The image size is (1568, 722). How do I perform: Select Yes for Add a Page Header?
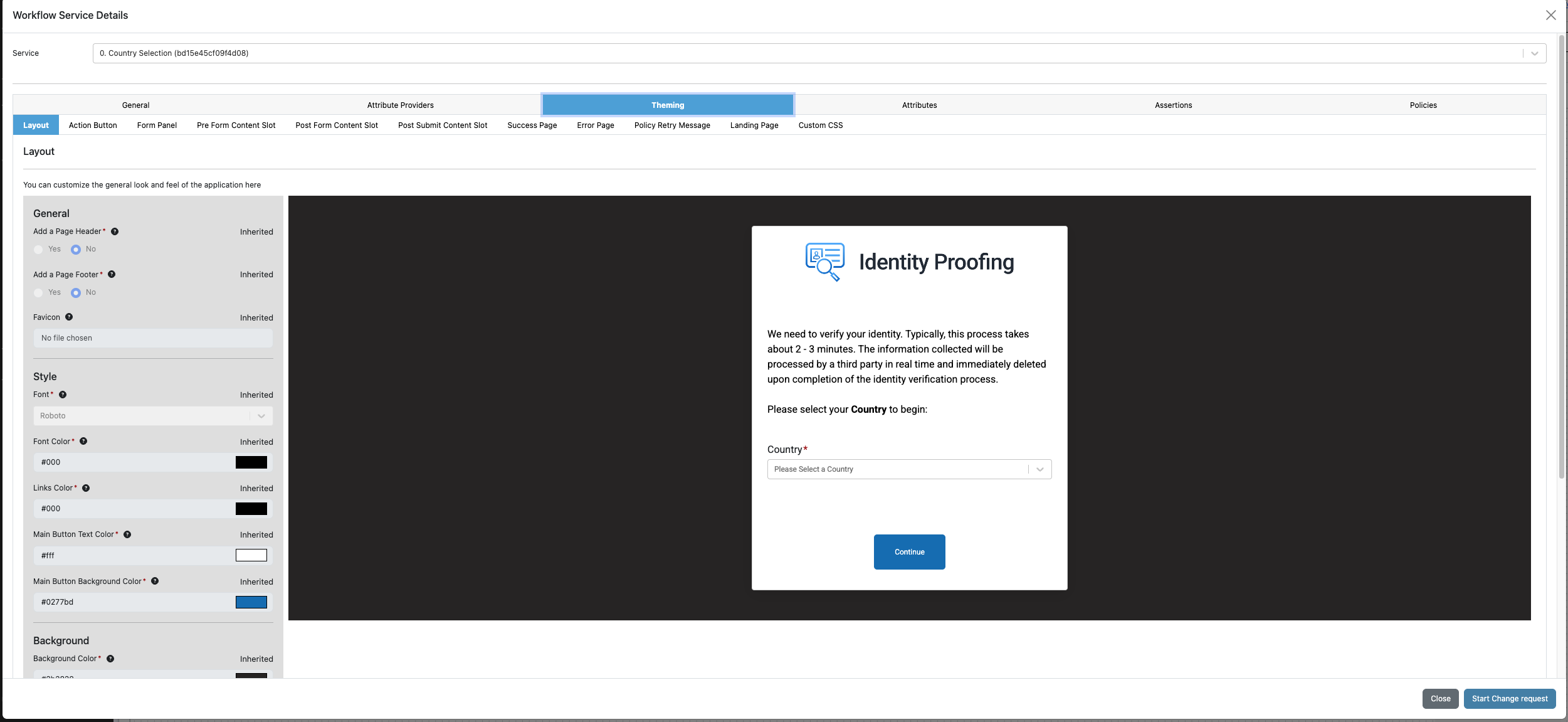[x=39, y=250]
